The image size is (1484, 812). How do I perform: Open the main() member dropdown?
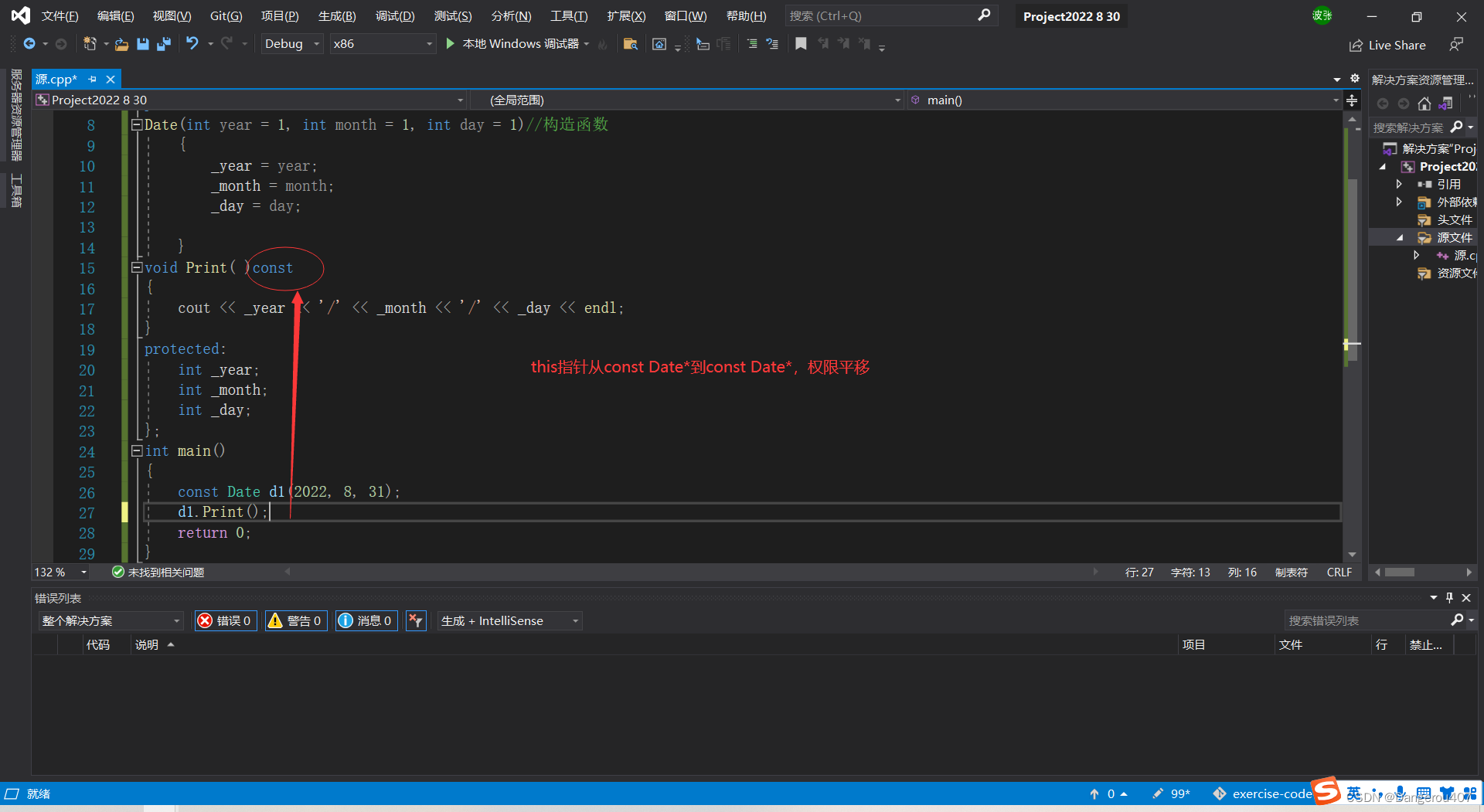(1125, 100)
